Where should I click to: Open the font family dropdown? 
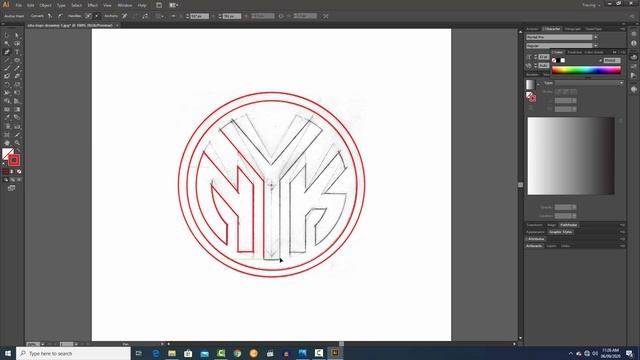tap(596, 37)
